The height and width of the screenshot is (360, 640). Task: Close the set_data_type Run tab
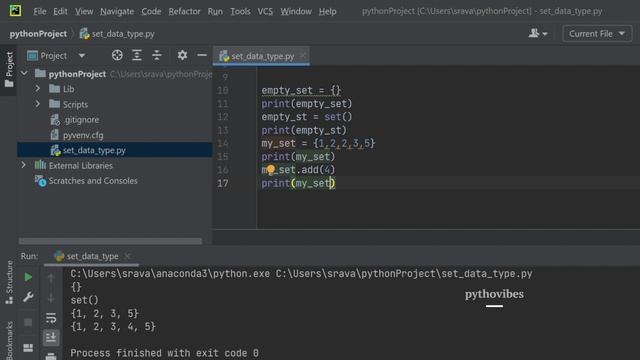coord(127,256)
